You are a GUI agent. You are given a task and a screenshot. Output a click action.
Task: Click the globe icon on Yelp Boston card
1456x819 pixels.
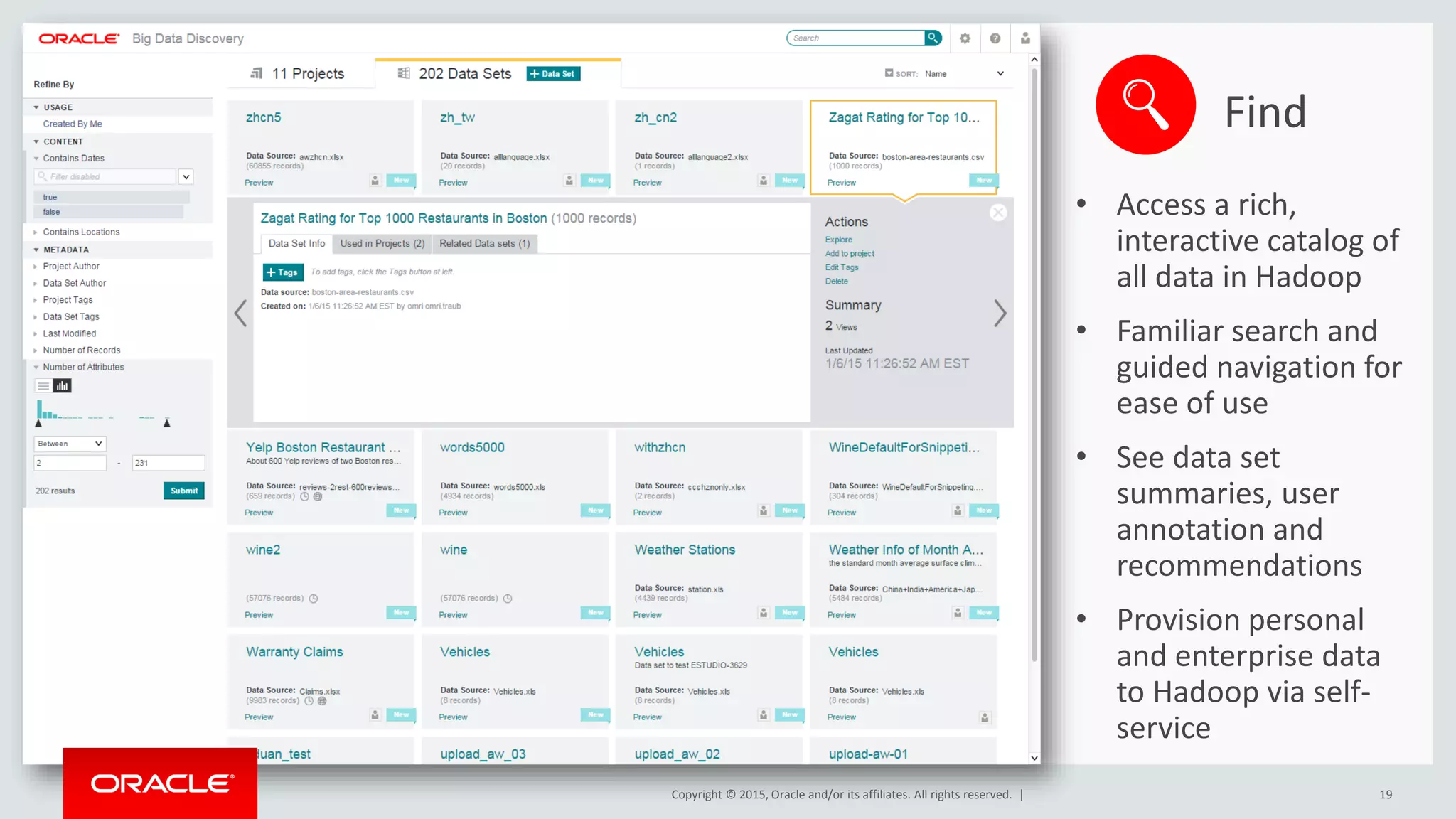318,497
